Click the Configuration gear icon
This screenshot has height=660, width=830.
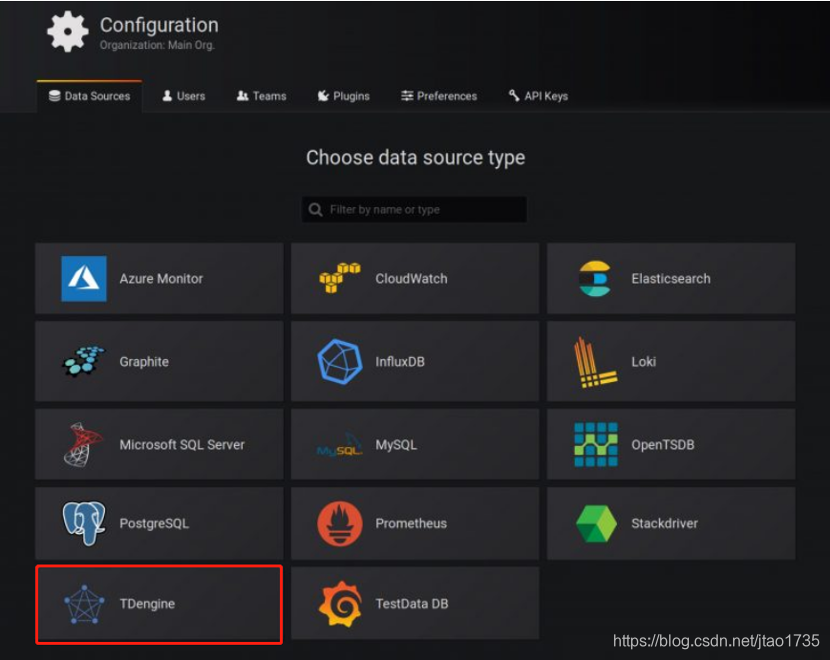click(68, 32)
